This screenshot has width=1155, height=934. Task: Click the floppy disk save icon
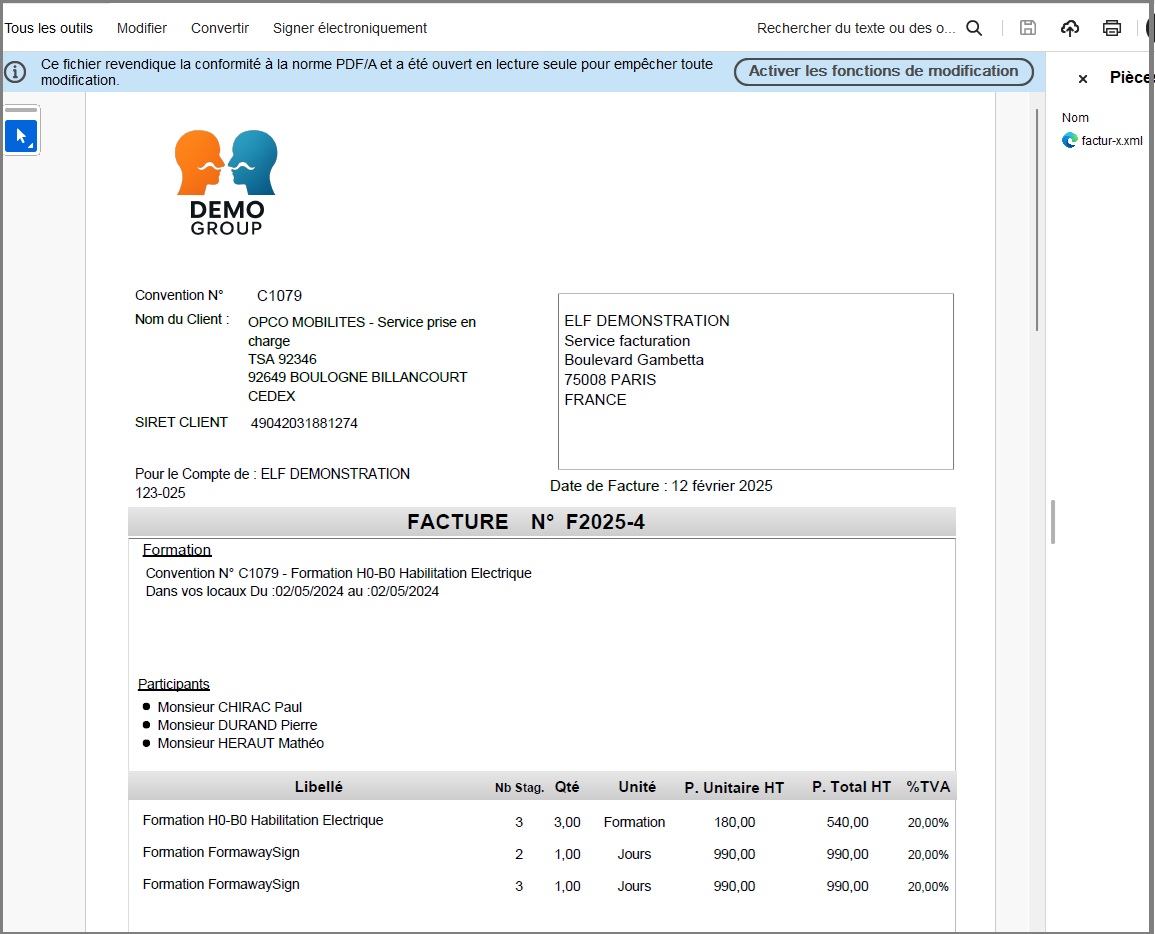pos(1027,28)
